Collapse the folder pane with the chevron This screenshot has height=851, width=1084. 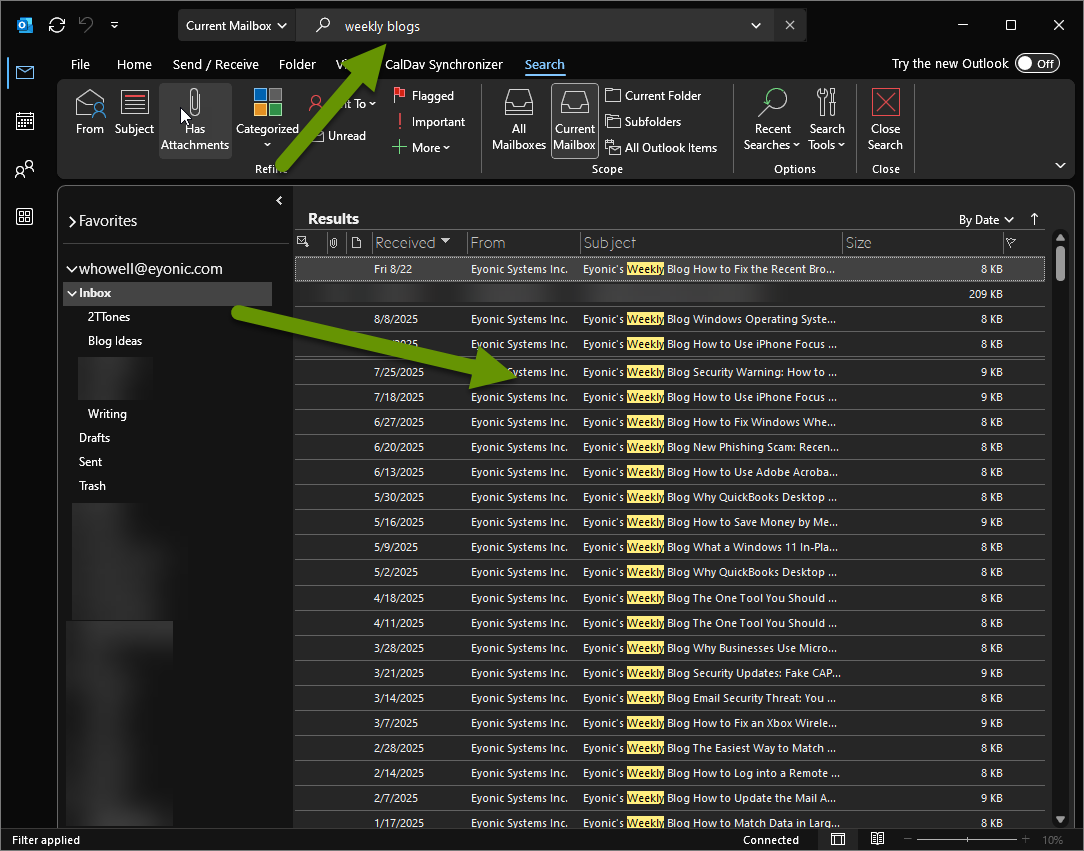tap(279, 200)
